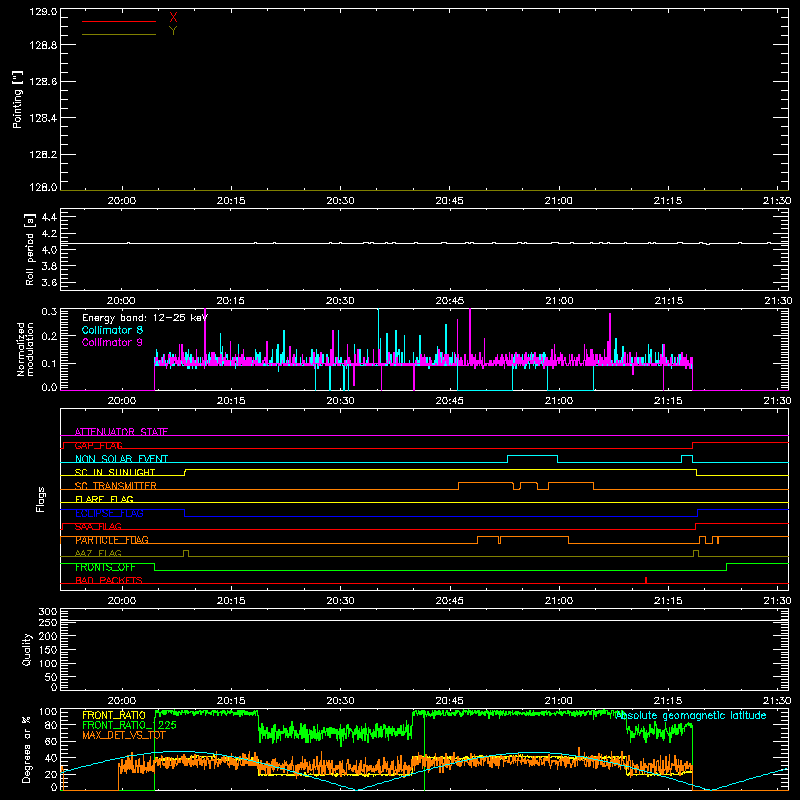Click the 3.6 tick on Roll period axis
Image resolution: width=800 pixels, height=800 pixels.
coord(49,283)
